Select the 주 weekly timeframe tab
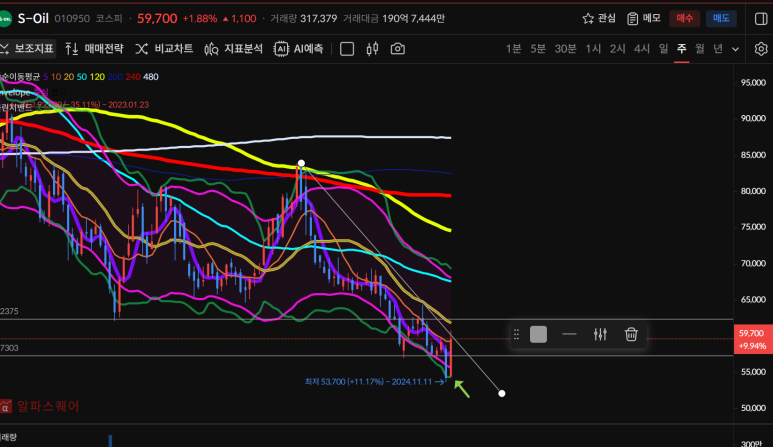The width and height of the screenshot is (773, 447). coord(682,49)
